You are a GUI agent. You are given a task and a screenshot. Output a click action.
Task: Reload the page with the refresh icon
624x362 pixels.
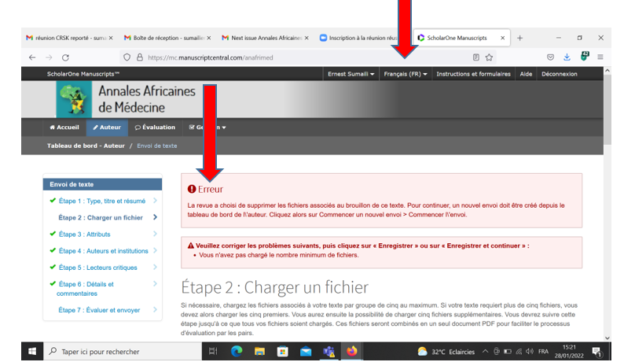click(66, 58)
